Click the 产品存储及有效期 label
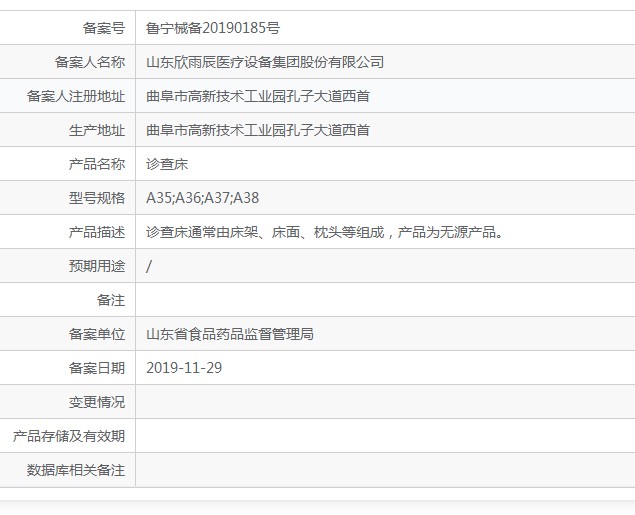Viewport: 635px width, 515px height. [x=69, y=436]
